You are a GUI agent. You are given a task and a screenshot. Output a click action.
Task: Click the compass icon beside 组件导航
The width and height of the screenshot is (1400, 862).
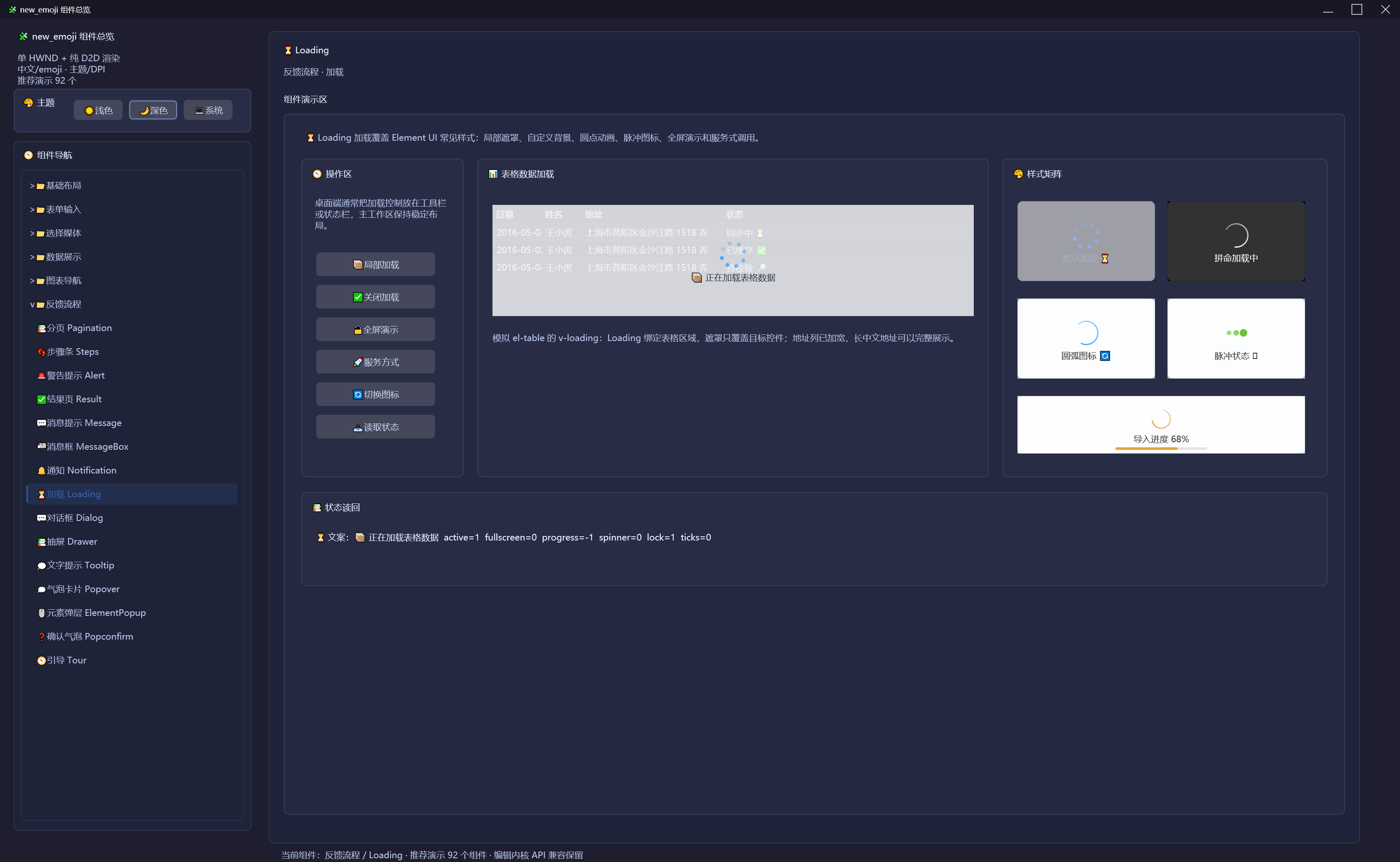[28, 155]
